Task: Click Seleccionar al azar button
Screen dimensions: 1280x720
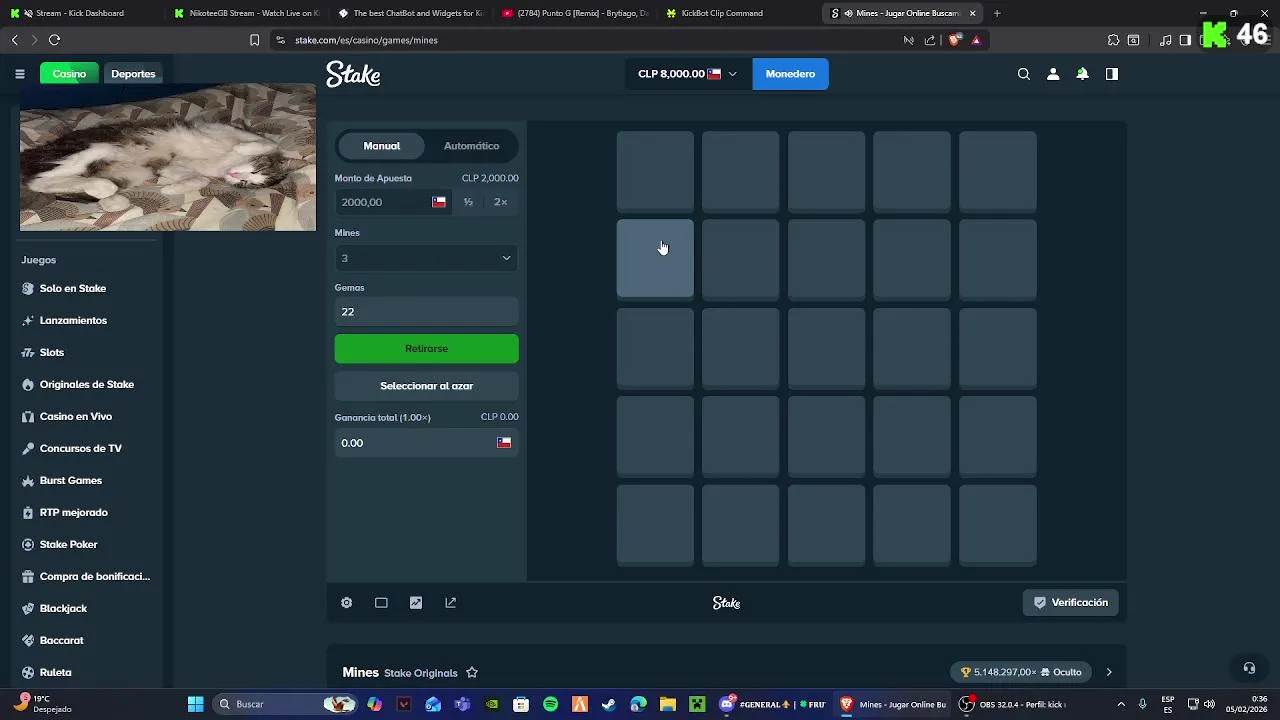Action: pyautogui.click(x=426, y=386)
